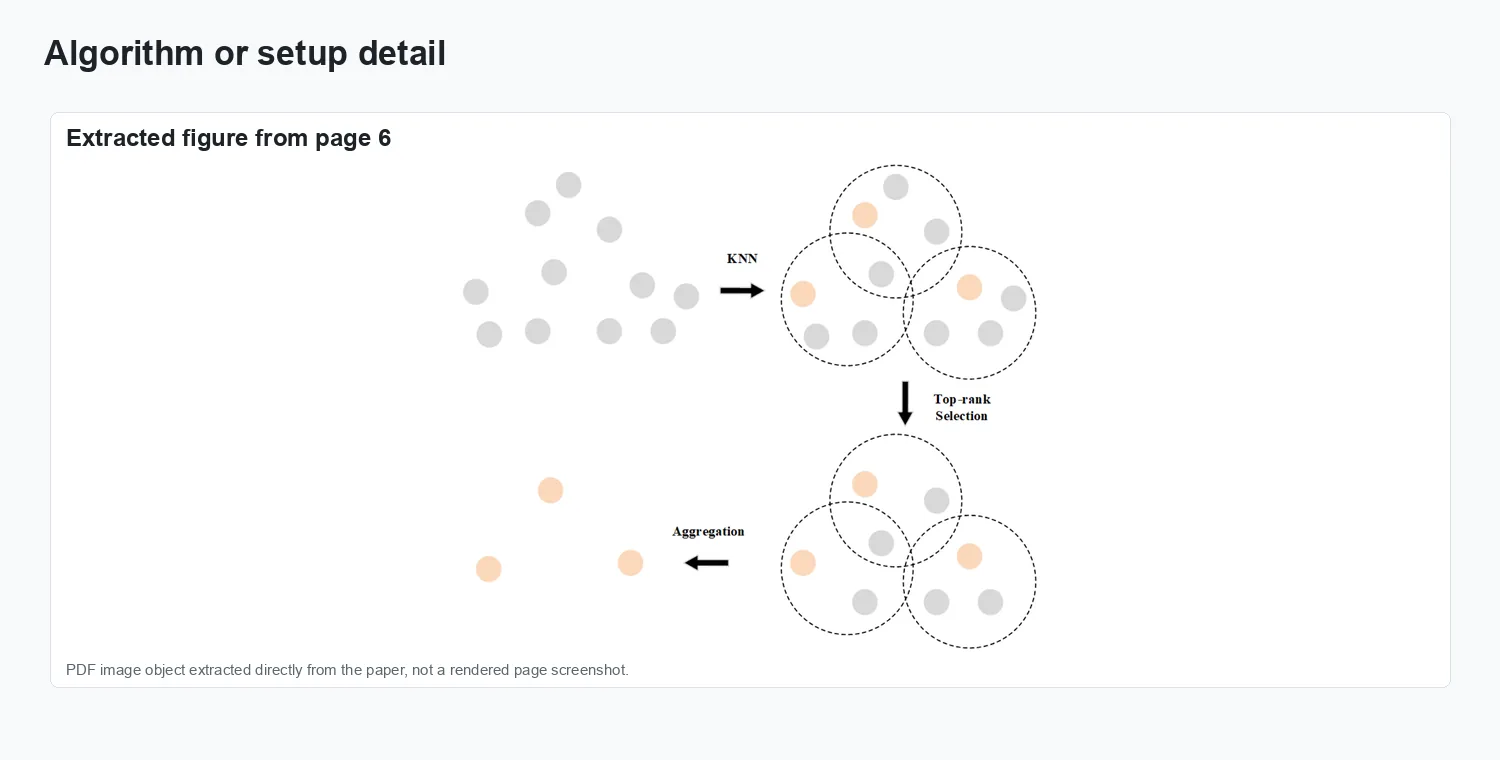Click the Top-rank Selection down arrow
This screenshot has height=760, width=1500.
pos(905,403)
